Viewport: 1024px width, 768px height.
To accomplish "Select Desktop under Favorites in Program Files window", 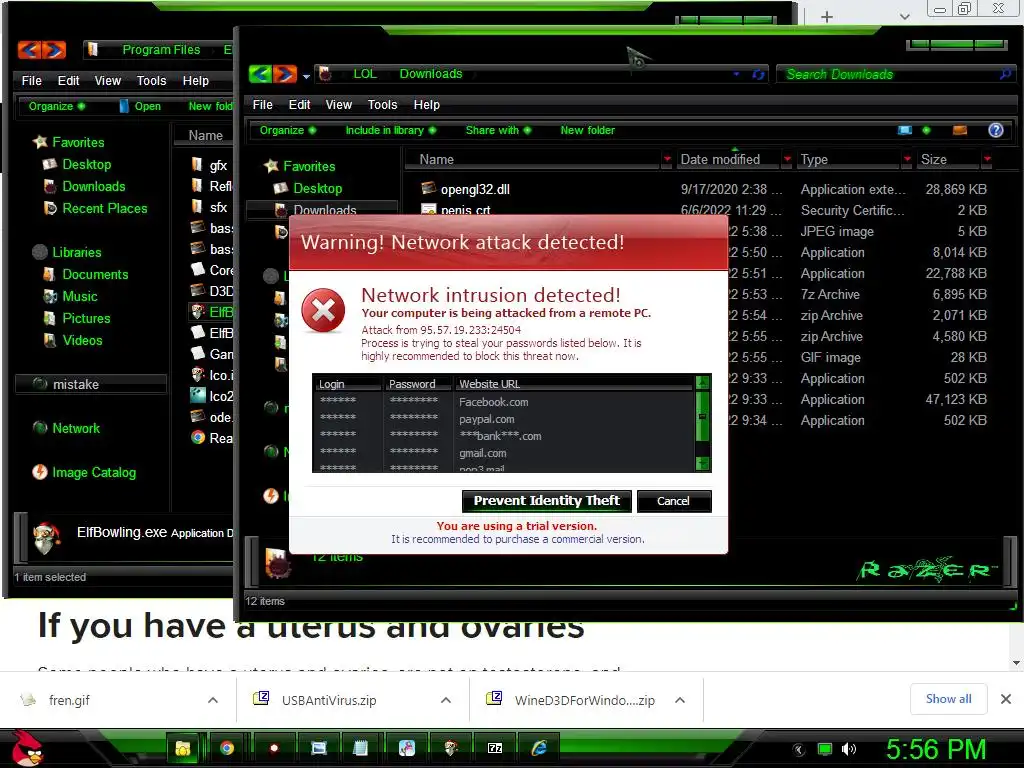I will coord(86,164).
